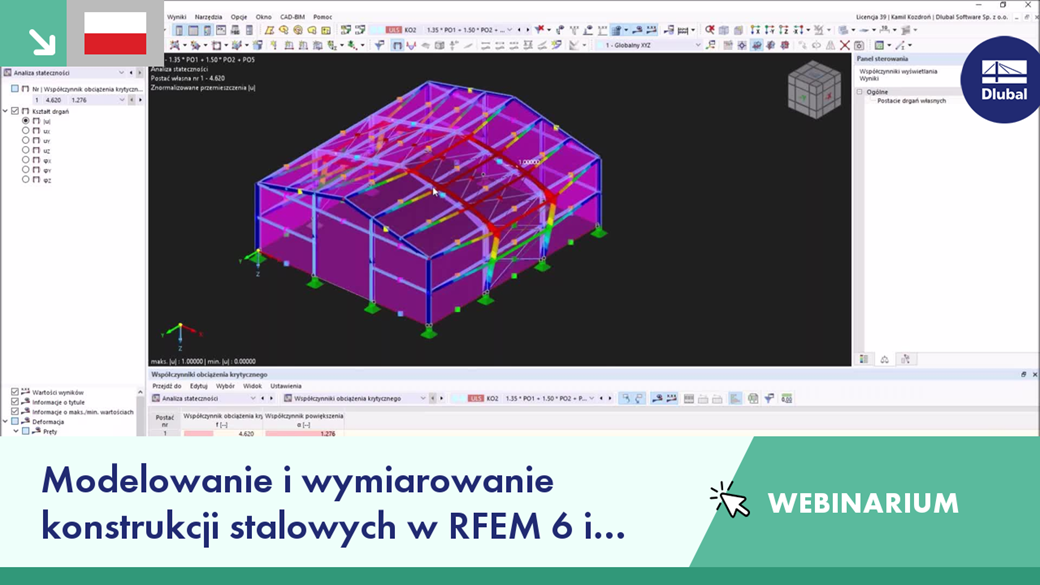Viewport: 1040px width, 585px height.
Task: Open the CAD-BIM menu
Action: (292, 17)
